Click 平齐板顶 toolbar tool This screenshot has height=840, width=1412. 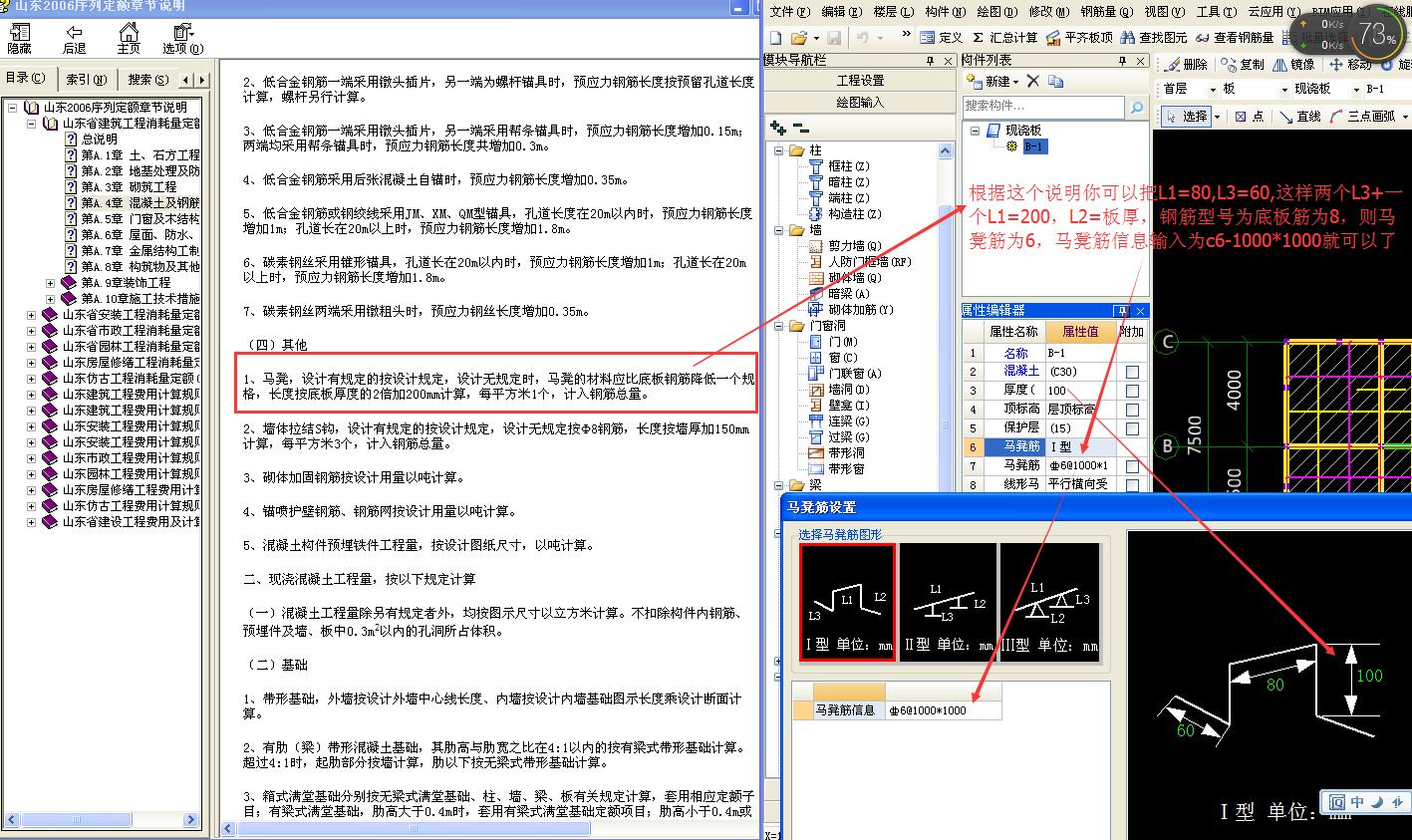(1079, 37)
